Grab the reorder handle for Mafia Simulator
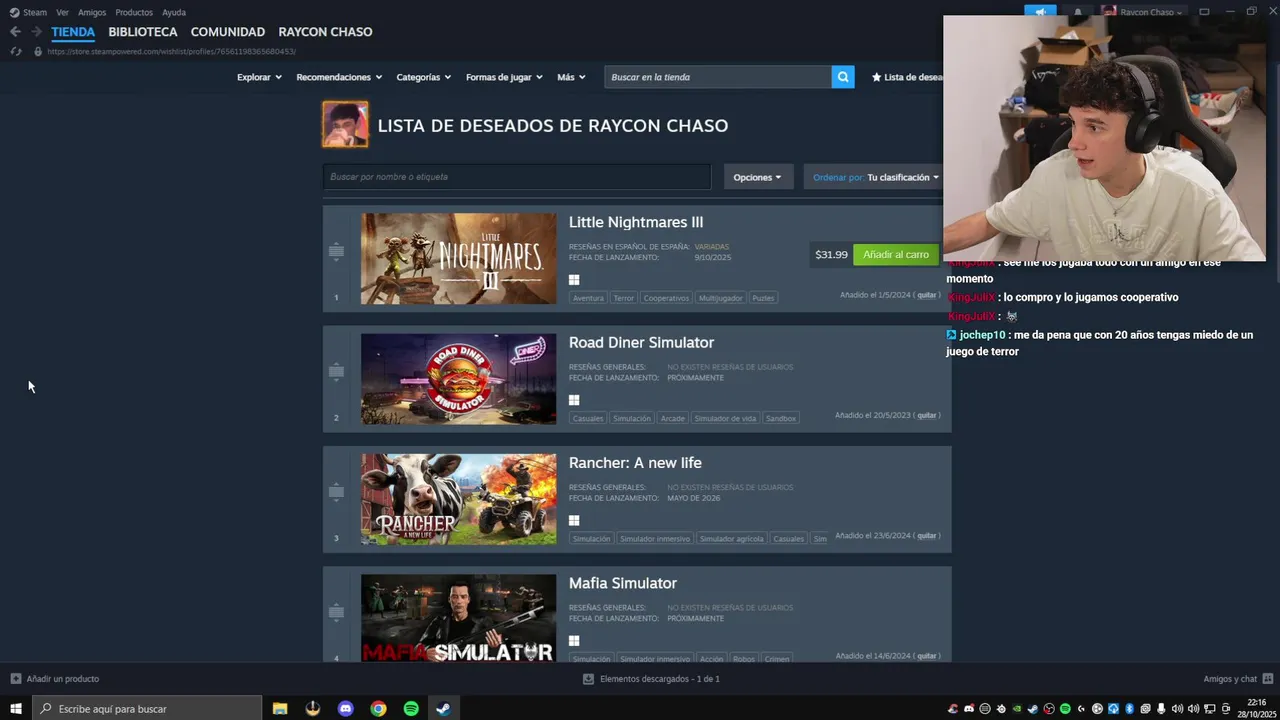The height and width of the screenshot is (720, 1280). tap(336, 612)
